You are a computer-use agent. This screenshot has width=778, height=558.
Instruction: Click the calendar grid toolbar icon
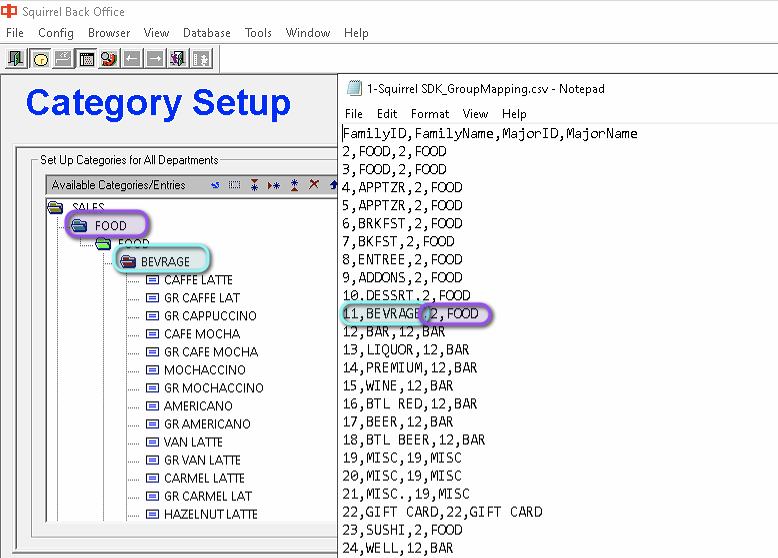tap(87, 59)
